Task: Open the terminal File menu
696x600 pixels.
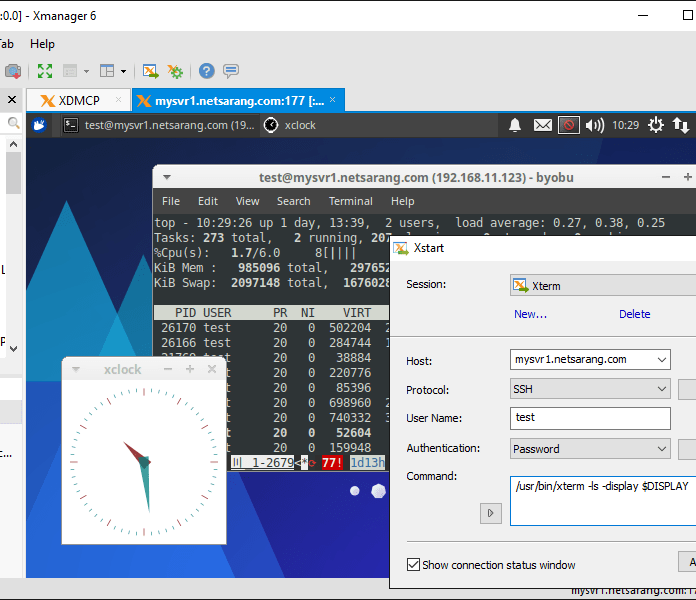Action: tap(171, 201)
